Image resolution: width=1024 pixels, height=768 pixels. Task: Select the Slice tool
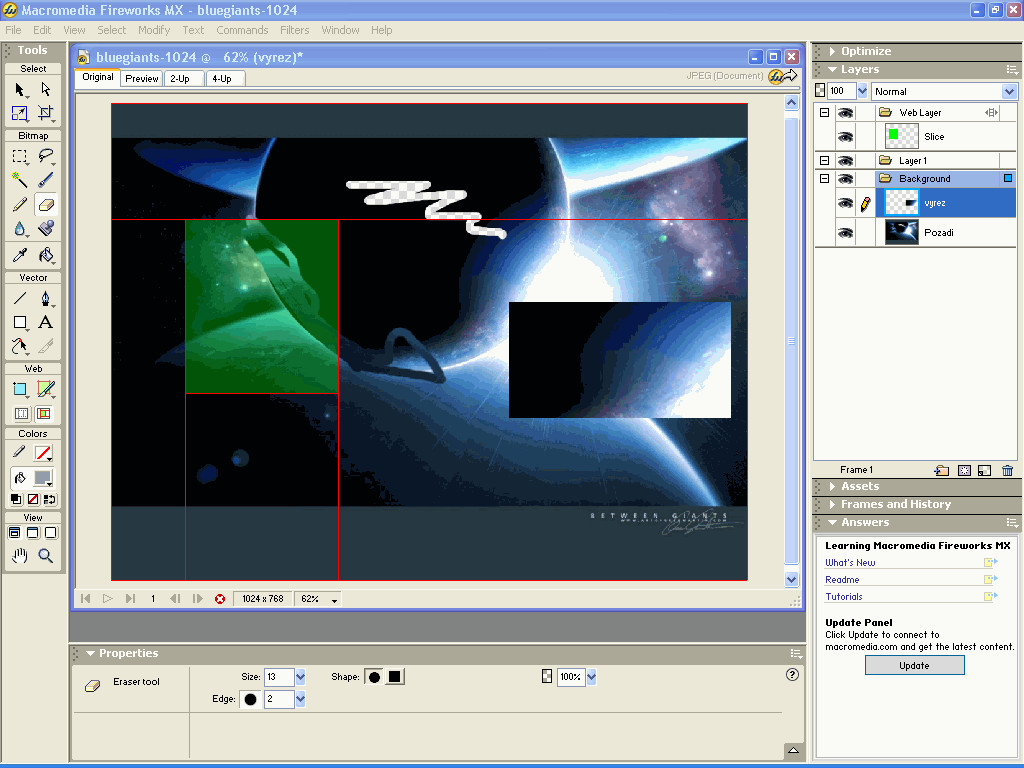(x=45, y=389)
